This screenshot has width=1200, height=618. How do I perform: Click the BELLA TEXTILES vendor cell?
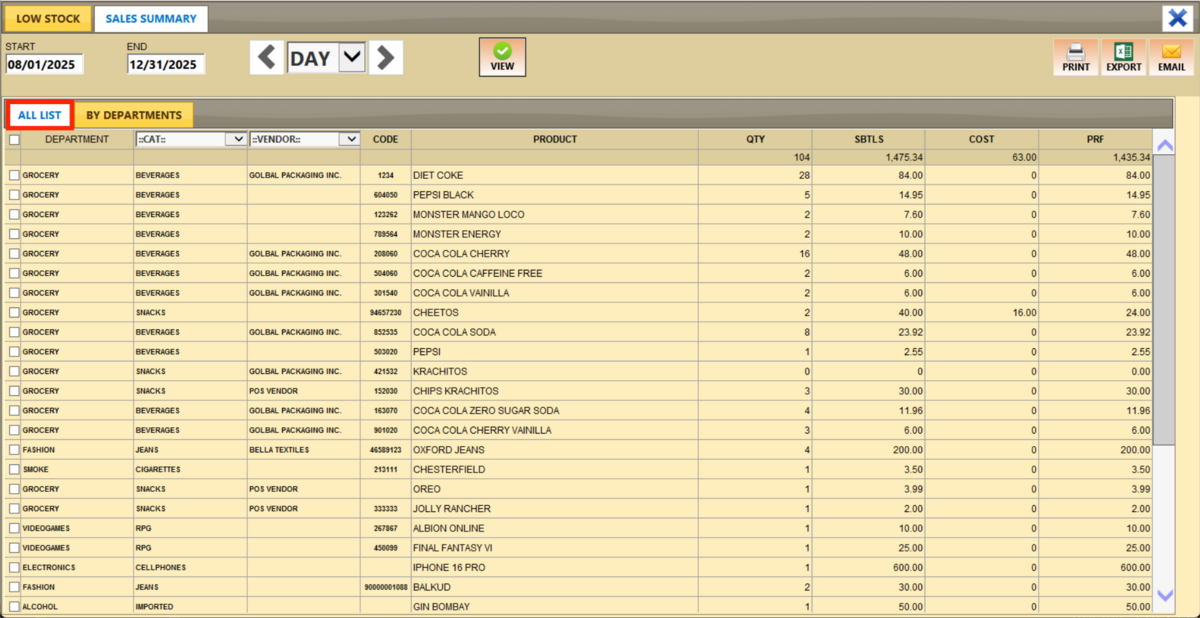(x=304, y=450)
